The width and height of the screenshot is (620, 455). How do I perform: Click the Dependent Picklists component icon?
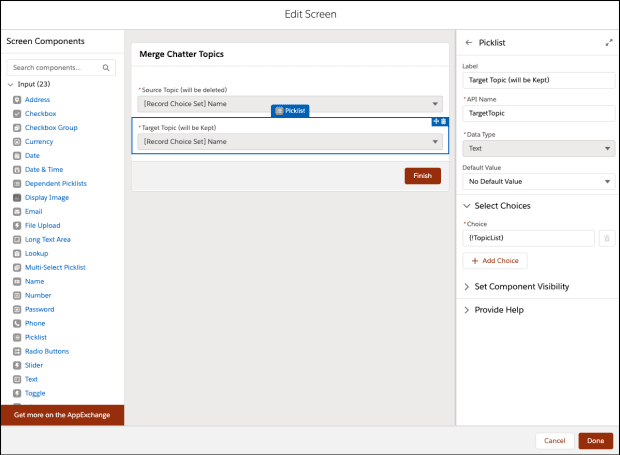(x=17, y=183)
